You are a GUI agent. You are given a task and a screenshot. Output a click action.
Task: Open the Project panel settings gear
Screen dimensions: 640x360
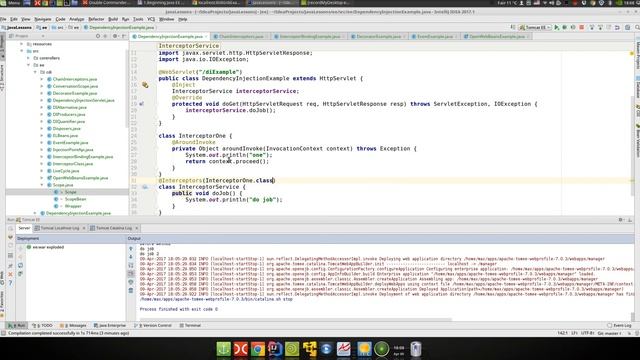click(115, 36)
